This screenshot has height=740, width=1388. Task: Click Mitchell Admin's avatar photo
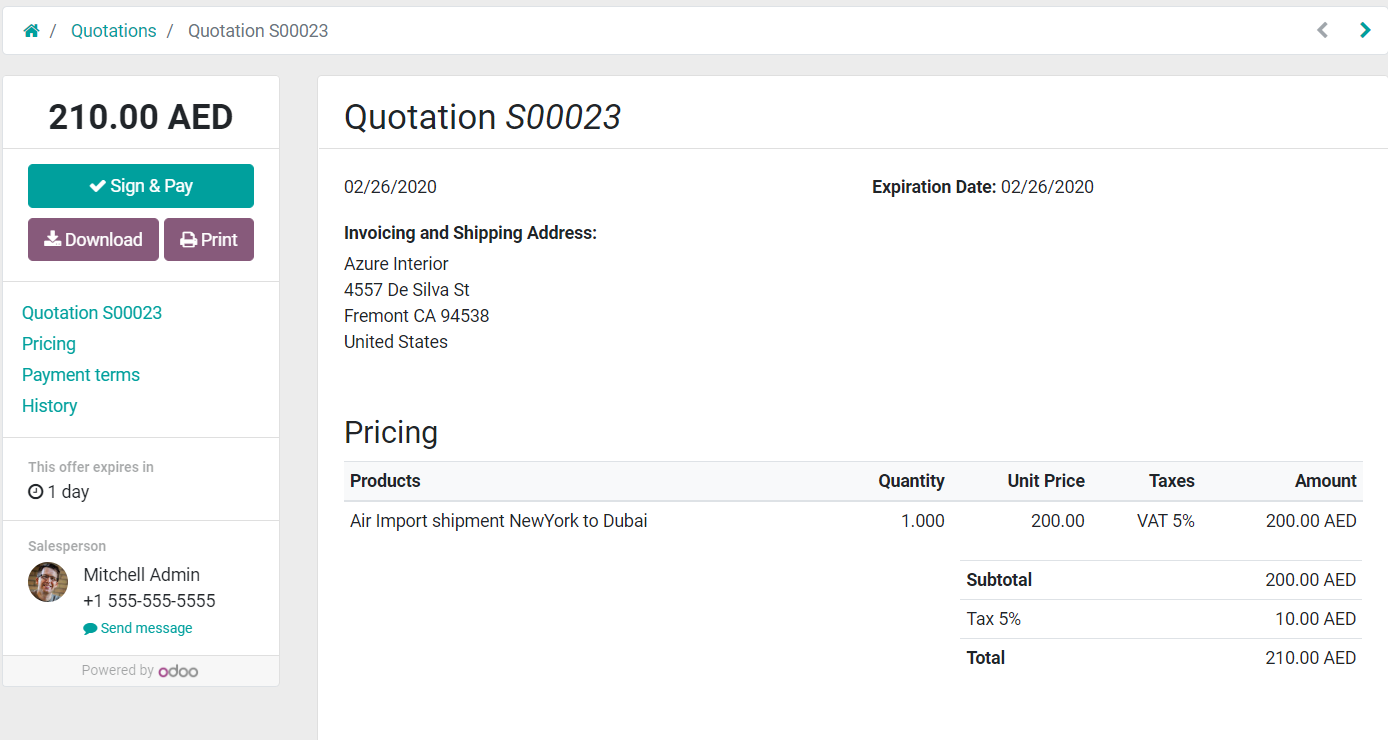click(48, 582)
